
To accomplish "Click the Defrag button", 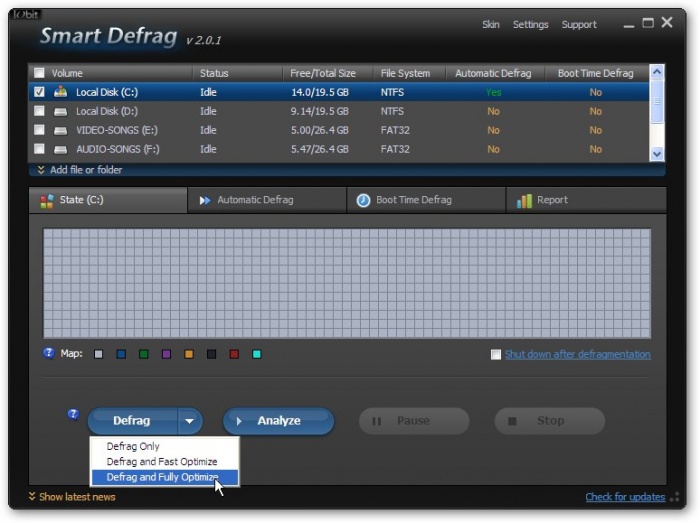I will pos(133,421).
